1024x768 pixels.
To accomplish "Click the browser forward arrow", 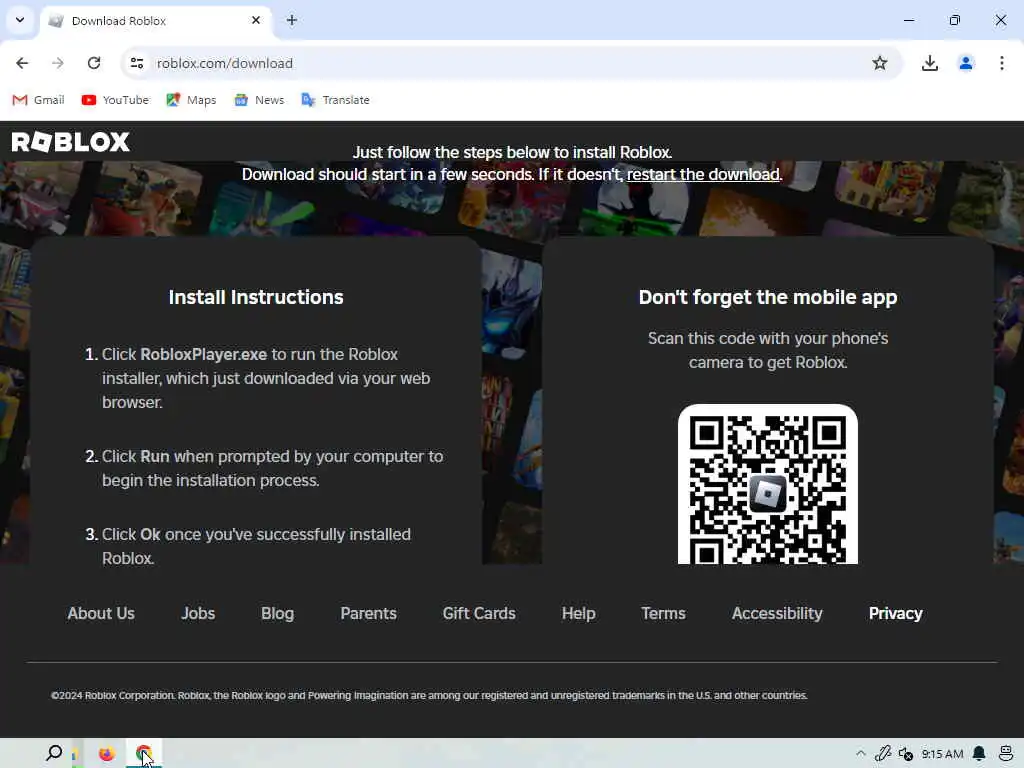I will pyautogui.click(x=58, y=63).
